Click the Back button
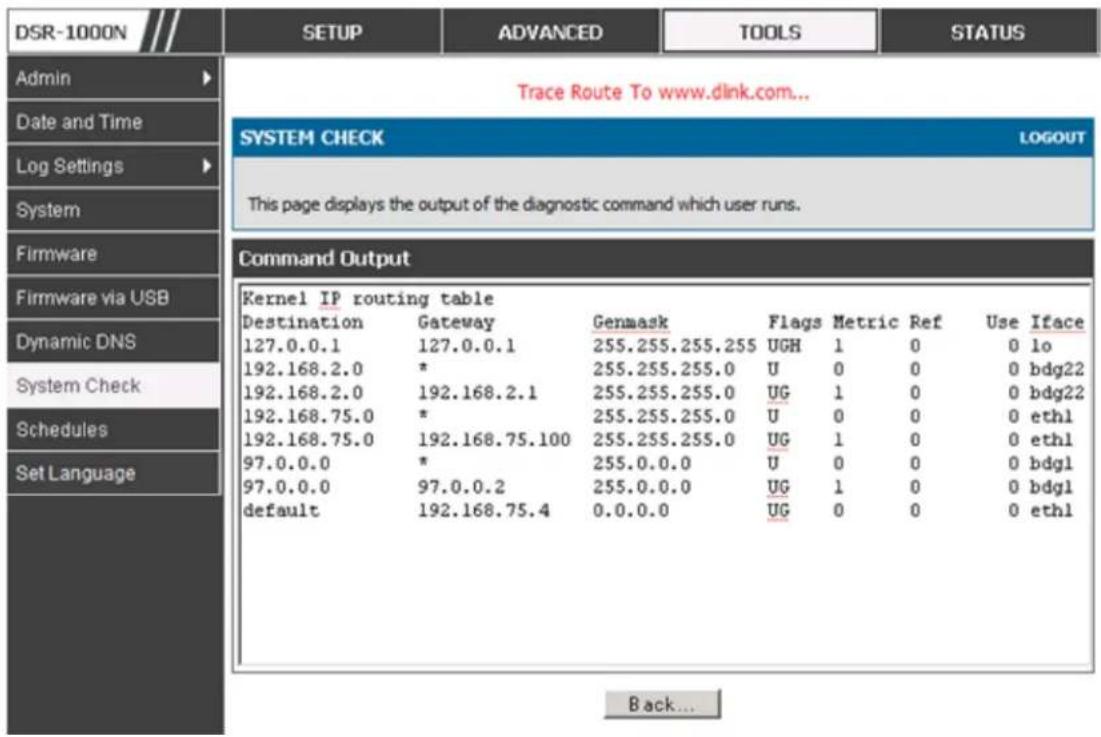Screen dimensions: 1101x737 pyautogui.click(x=662, y=704)
